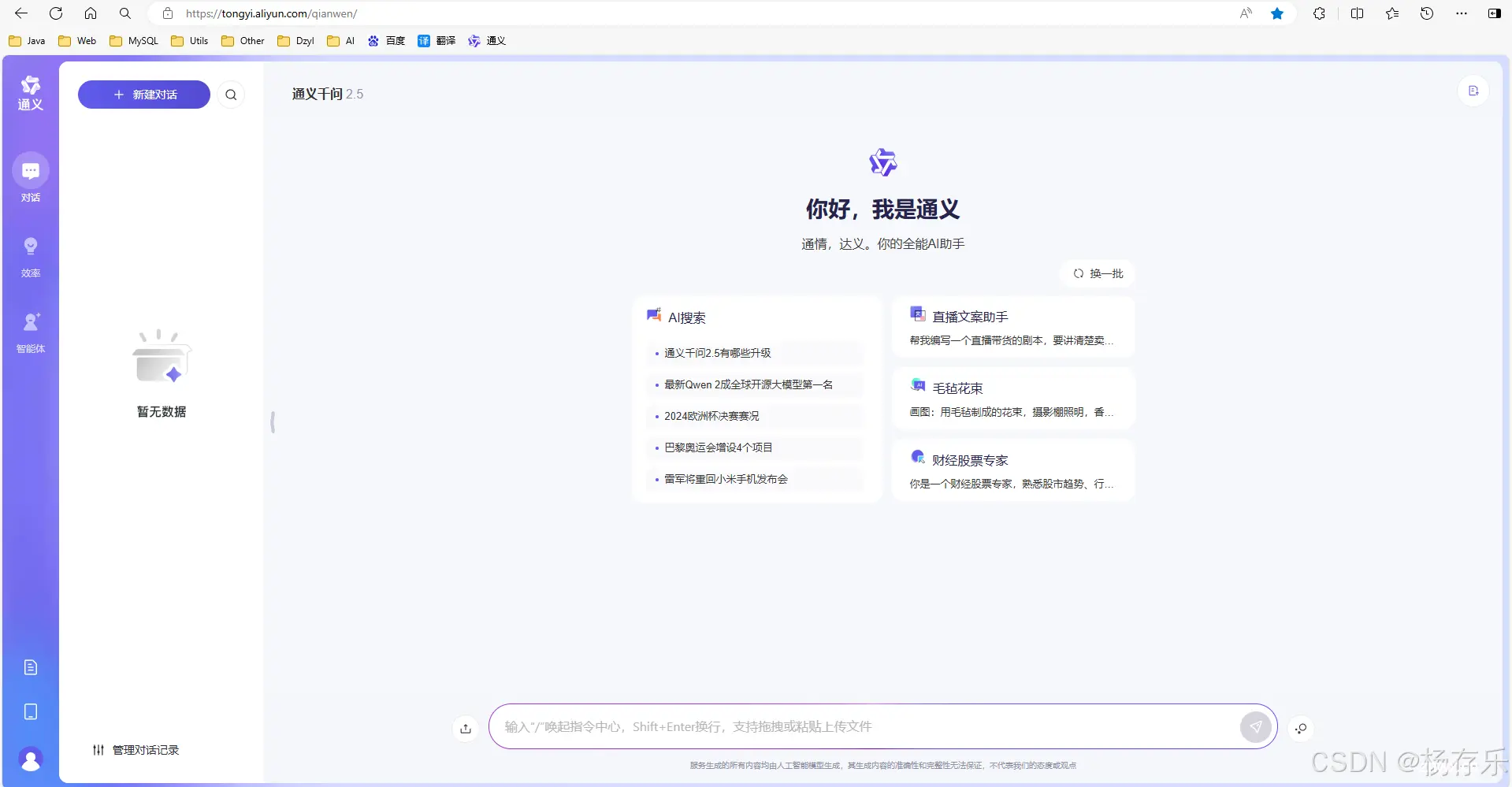Viewport: 1512px width, 787px height.
Task: Open browser extensions puzzle icon
Action: [x=1319, y=13]
